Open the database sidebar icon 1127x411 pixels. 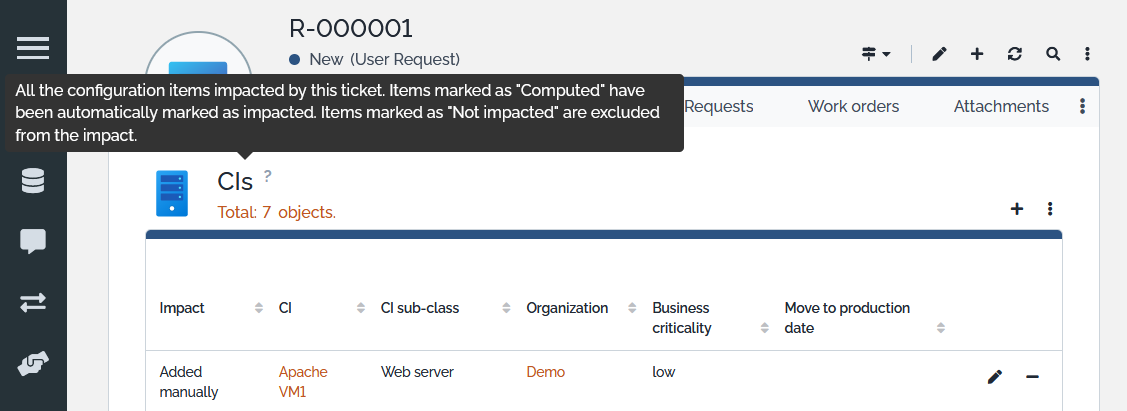(33, 181)
